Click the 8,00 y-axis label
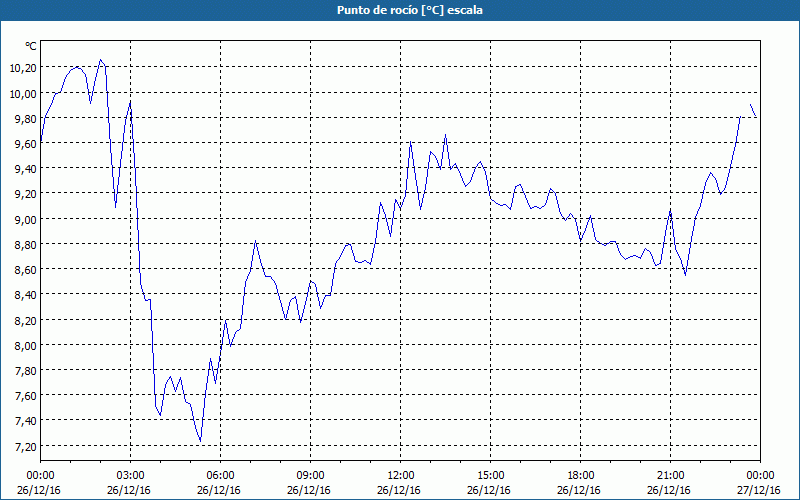 [x=26, y=346]
